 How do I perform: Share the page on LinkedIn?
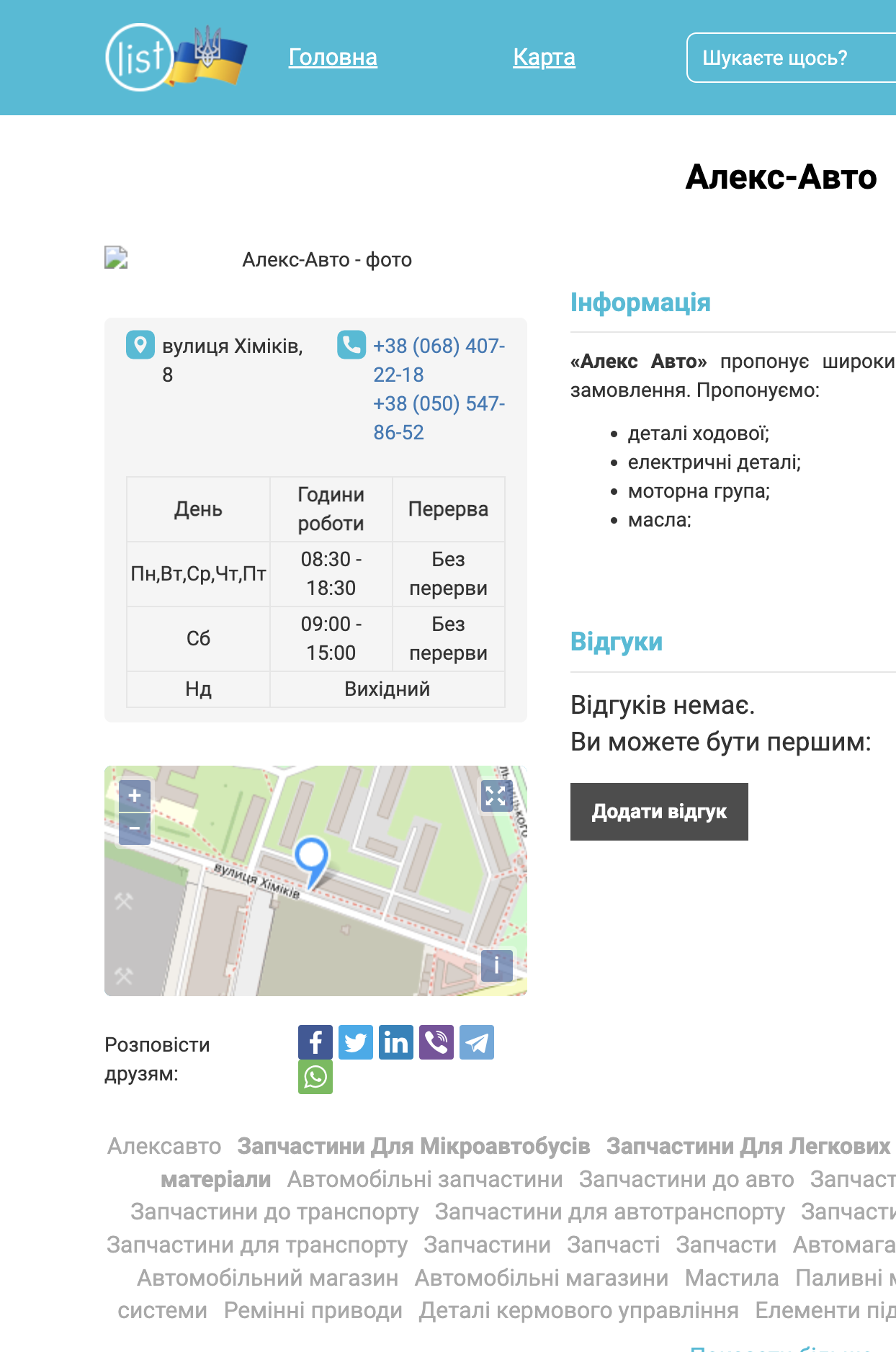pos(396,1042)
